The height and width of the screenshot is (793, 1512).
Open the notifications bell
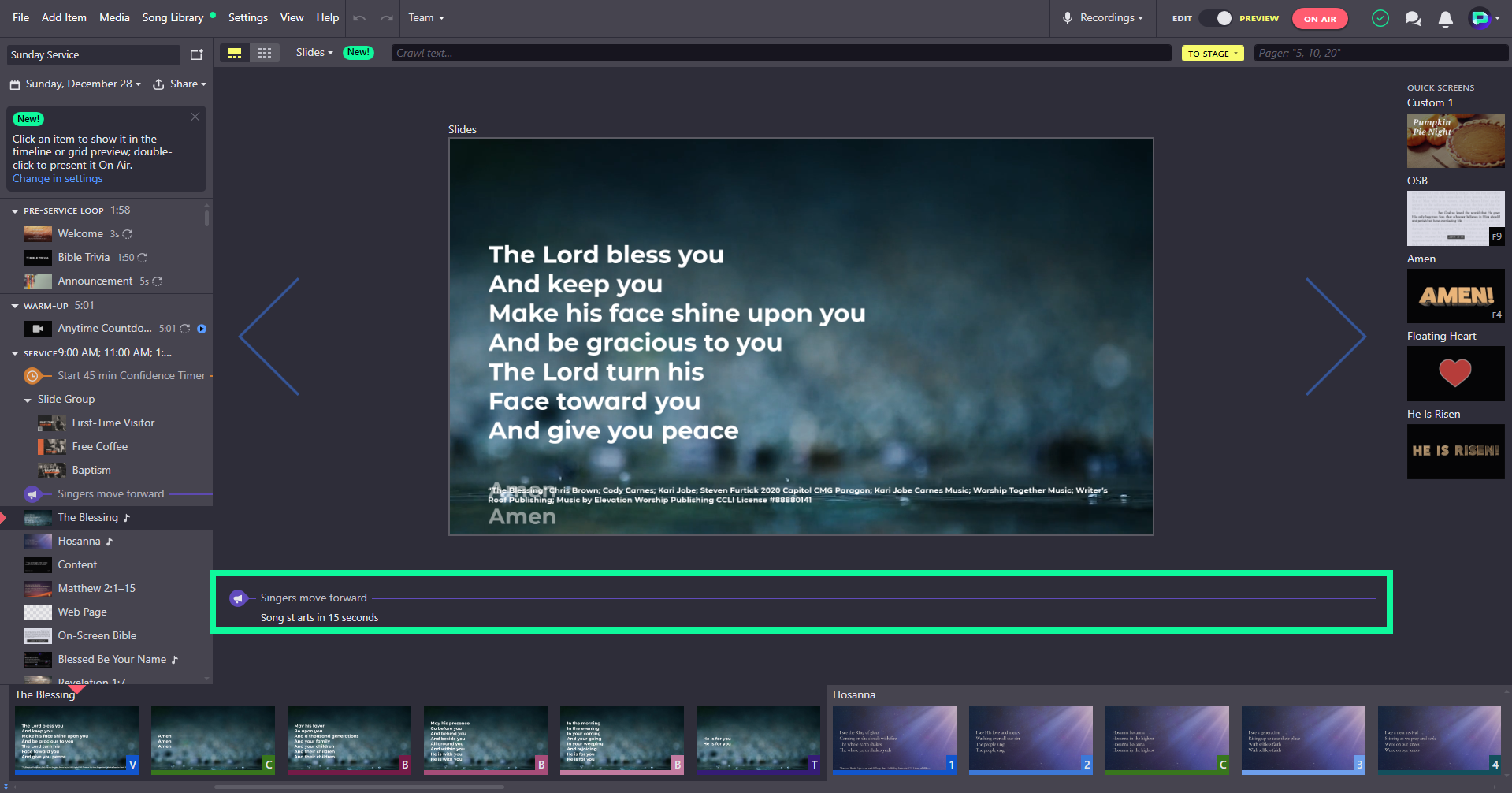1445,18
